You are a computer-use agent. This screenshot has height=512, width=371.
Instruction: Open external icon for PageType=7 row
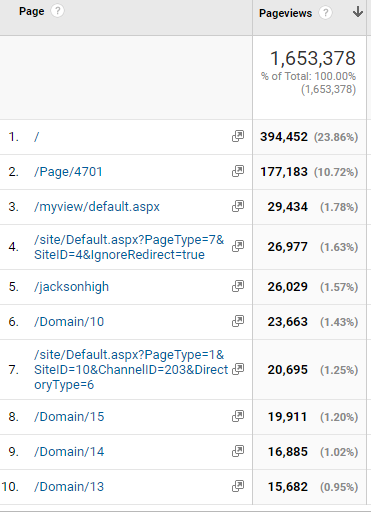tap(238, 246)
